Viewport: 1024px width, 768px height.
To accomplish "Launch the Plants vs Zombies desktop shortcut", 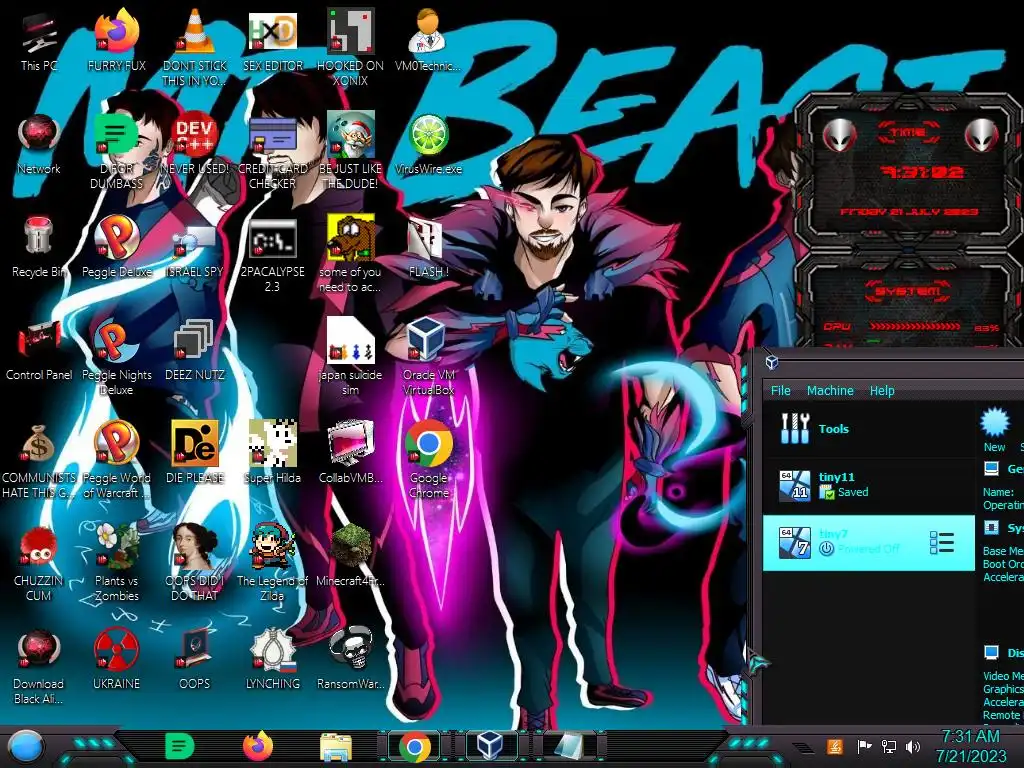I will point(116,563).
